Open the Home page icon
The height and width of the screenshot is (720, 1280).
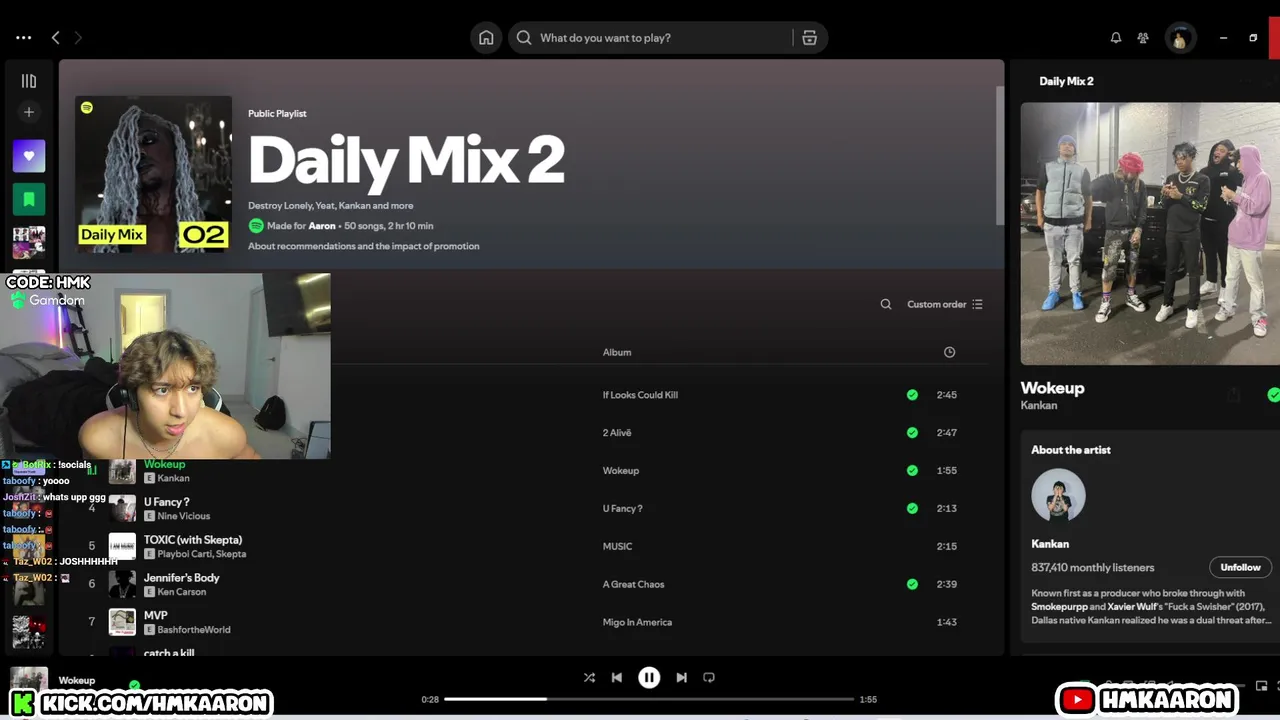(x=486, y=38)
